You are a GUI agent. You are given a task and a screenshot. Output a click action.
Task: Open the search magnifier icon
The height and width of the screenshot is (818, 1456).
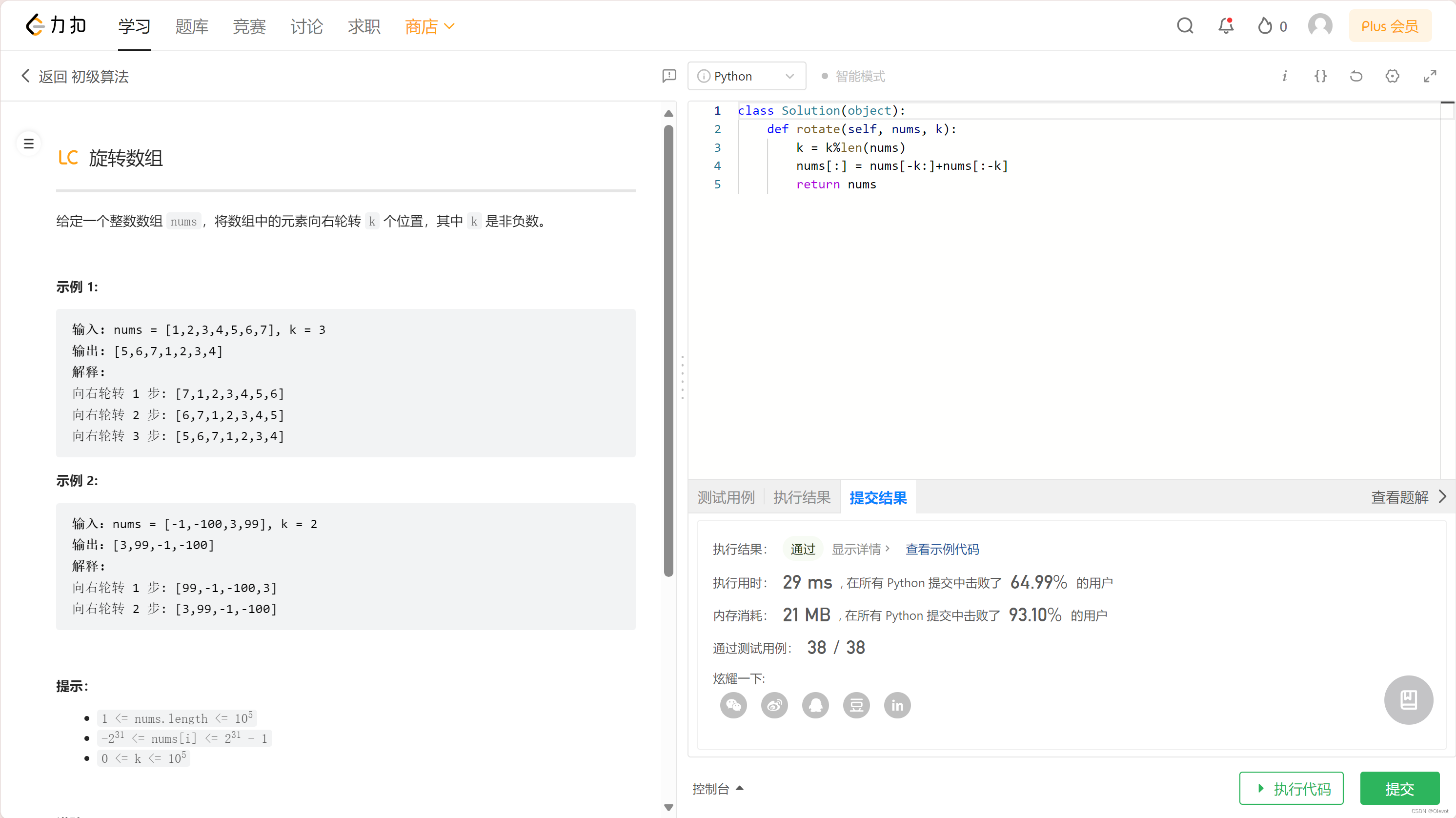tap(1185, 26)
